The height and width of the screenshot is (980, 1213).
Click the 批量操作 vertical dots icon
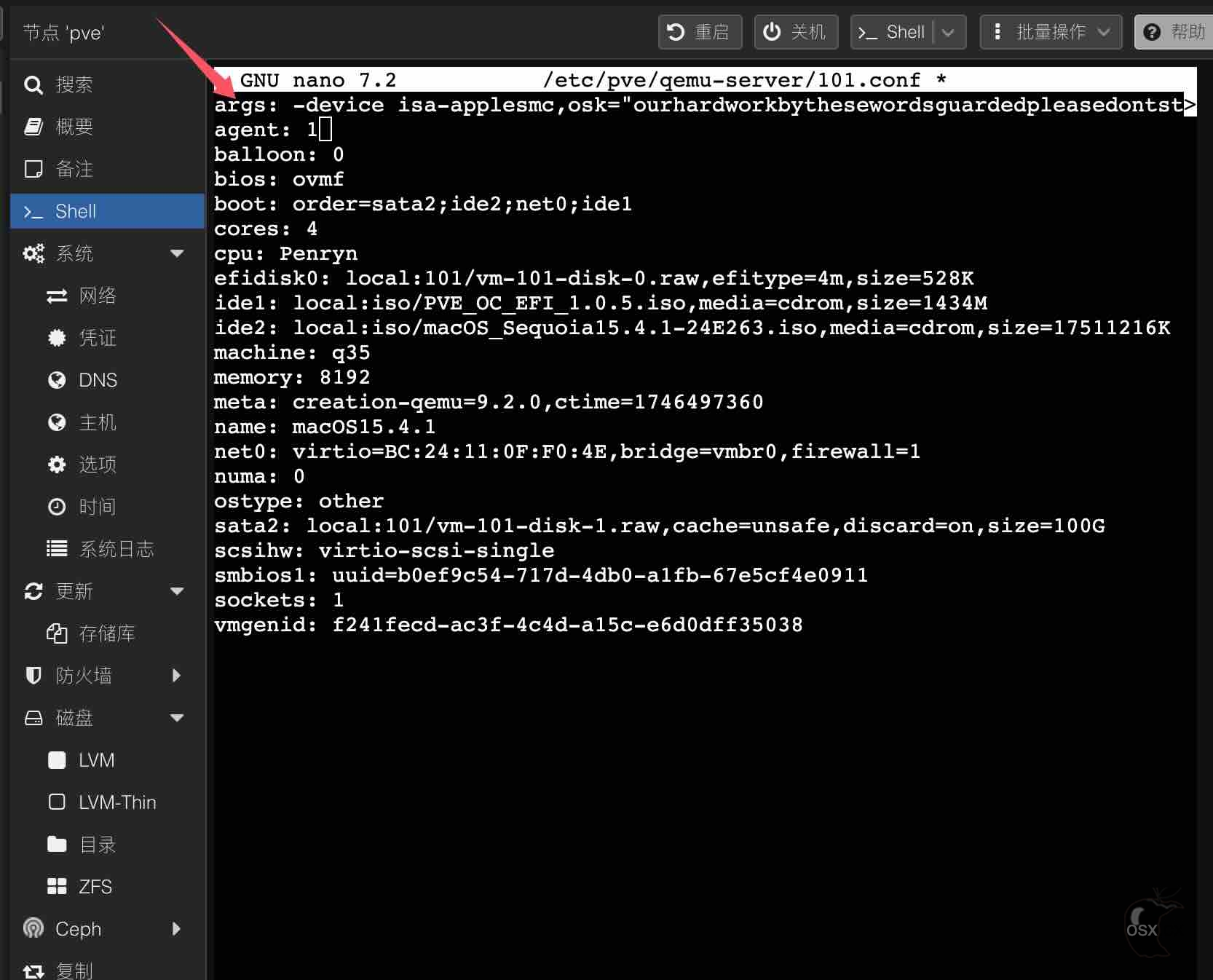[997, 32]
